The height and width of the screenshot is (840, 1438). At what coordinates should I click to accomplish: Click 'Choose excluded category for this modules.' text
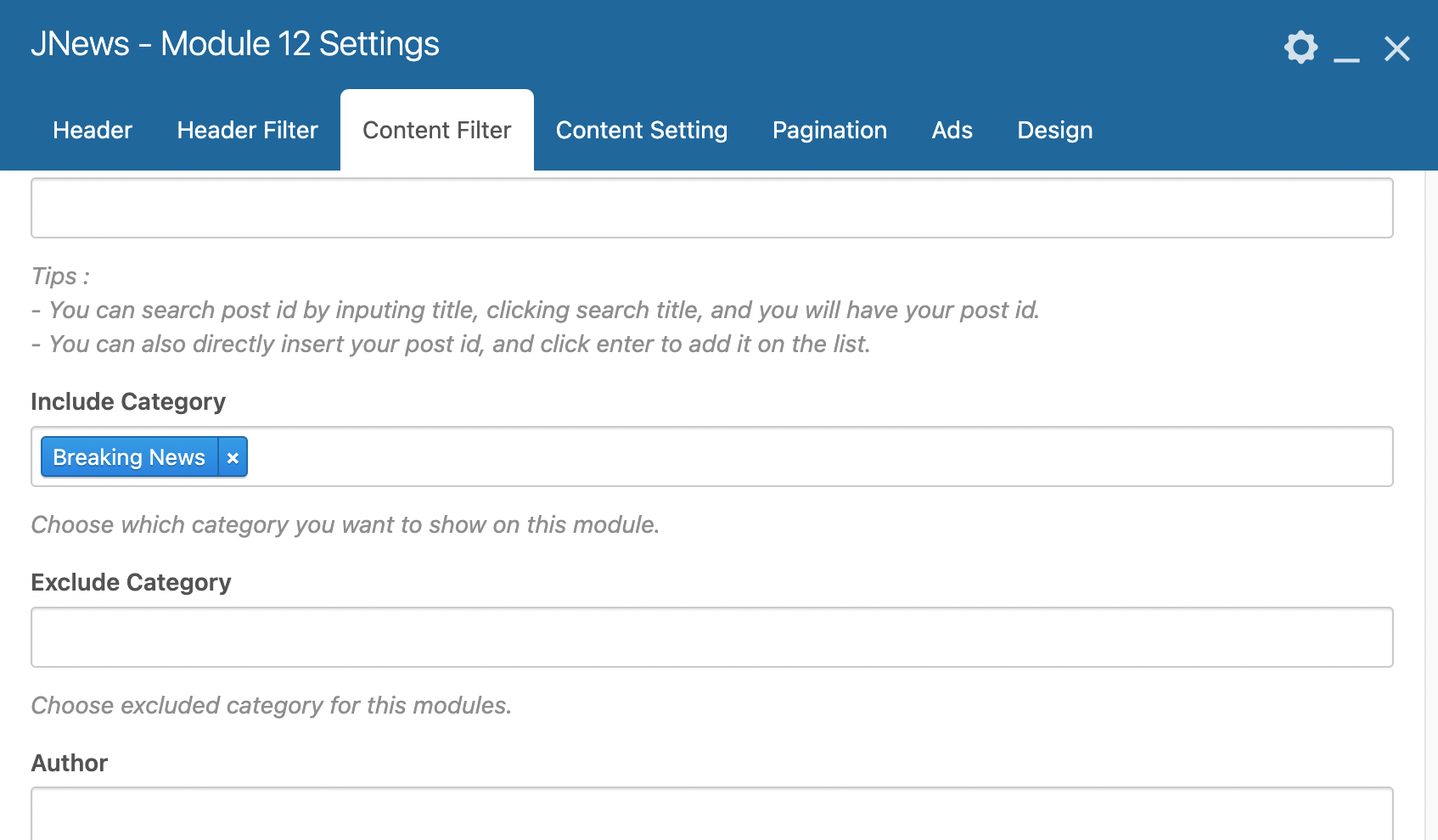(x=272, y=706)
